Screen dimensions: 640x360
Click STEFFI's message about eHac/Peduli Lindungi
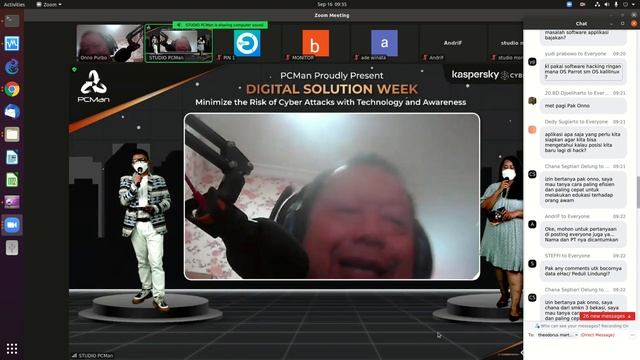point(583,271)
